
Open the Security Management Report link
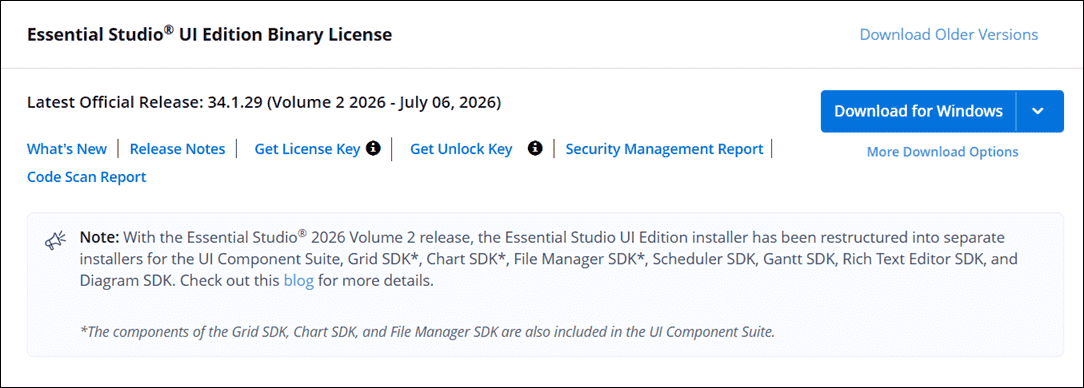pos(664,149)
